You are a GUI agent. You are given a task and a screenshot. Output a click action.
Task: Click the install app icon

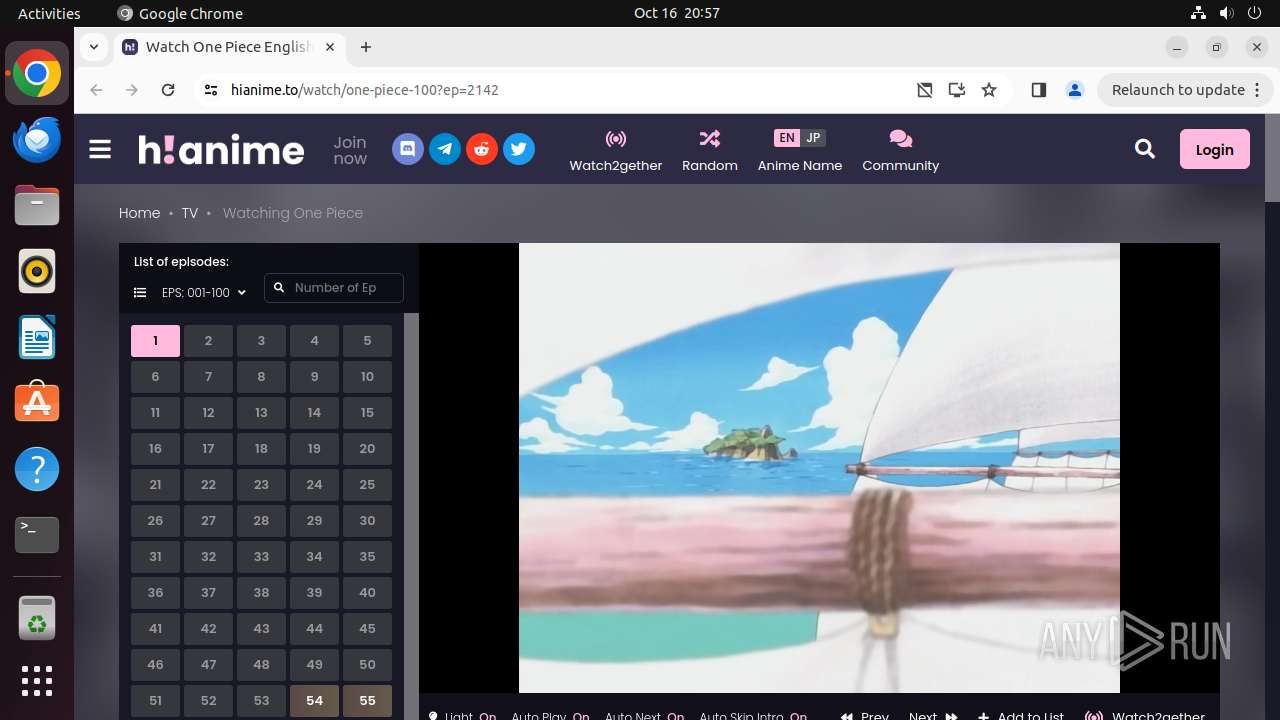pyautogui.click(x=957, y=90)
